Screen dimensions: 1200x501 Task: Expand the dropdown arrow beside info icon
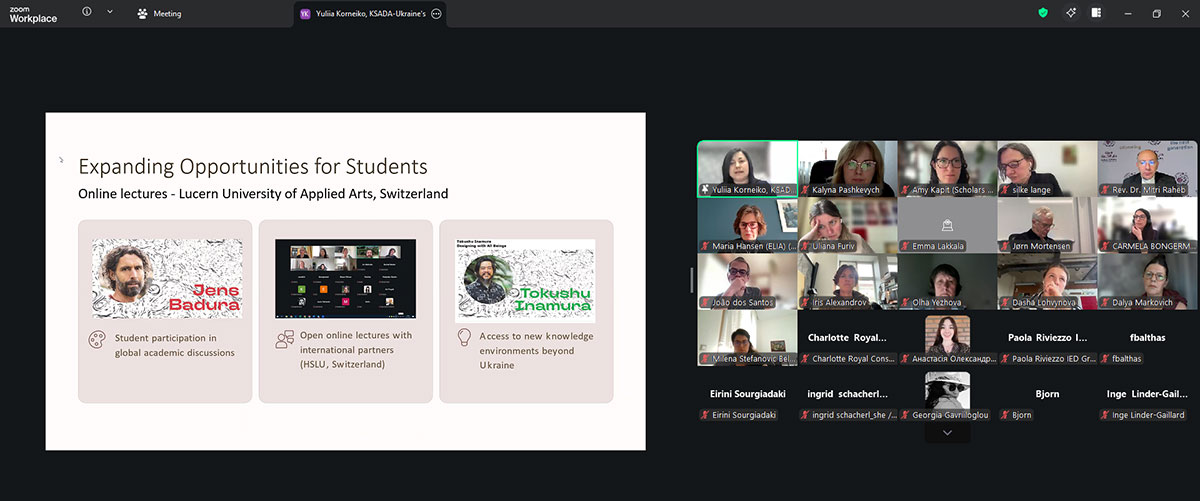pyautogui.click(x=109, y=12)
